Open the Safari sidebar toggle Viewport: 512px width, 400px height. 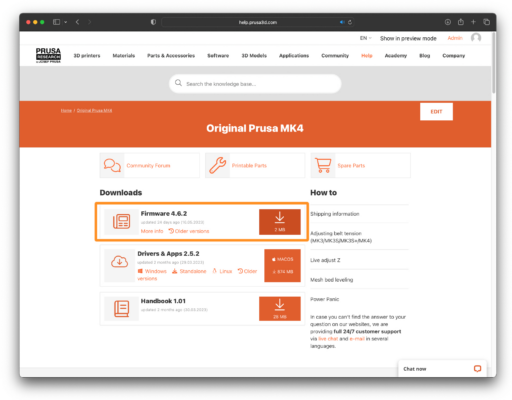click(x=56, y=22)
